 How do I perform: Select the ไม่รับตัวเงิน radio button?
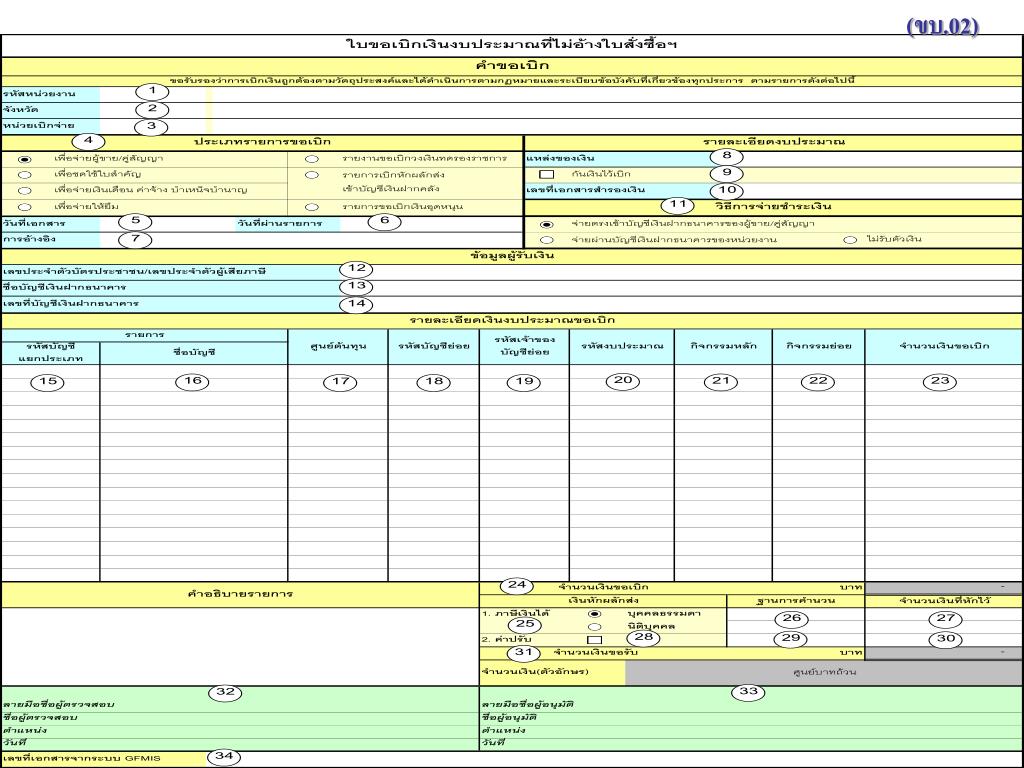pyautogui.click(x=850, y=240)
